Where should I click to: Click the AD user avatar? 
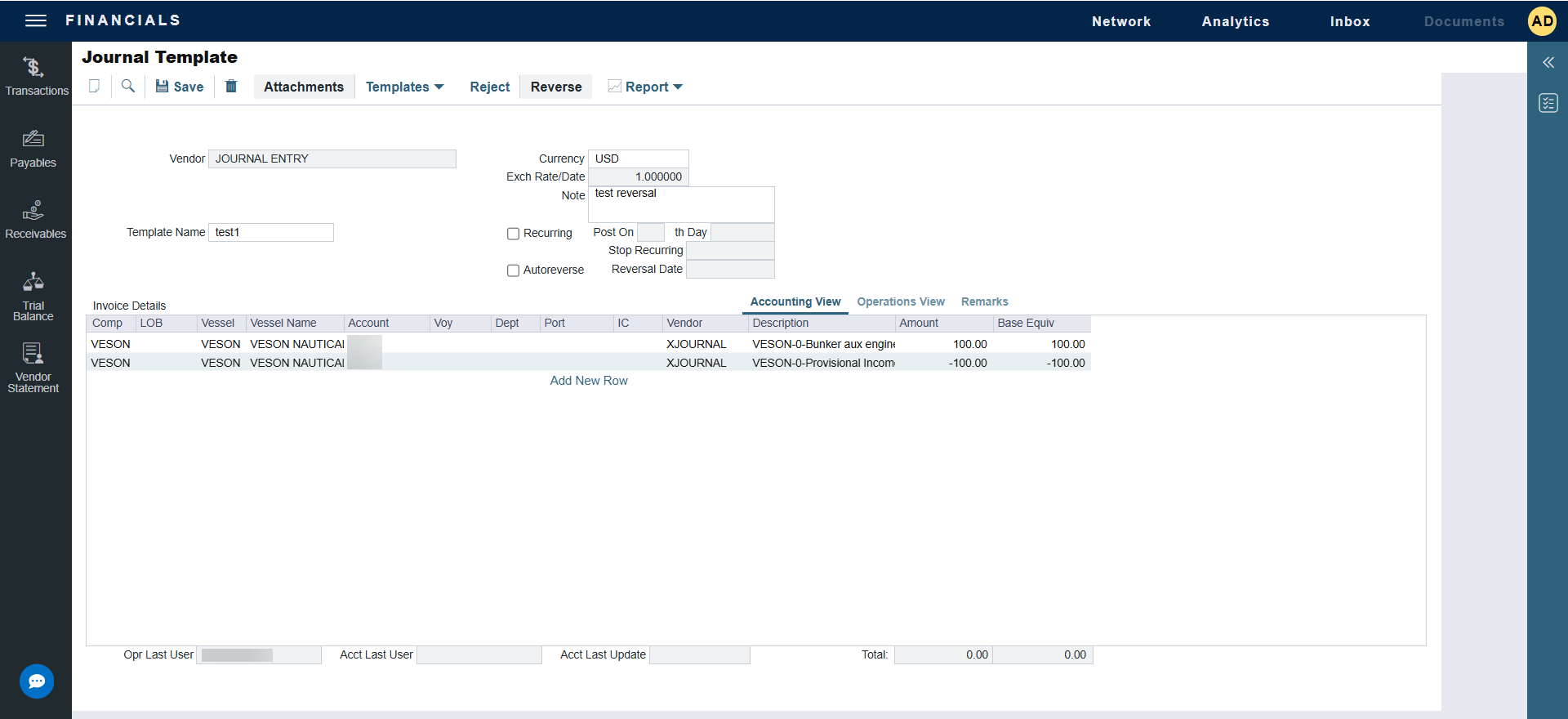pyautogui.click(x=1542, y=21)
